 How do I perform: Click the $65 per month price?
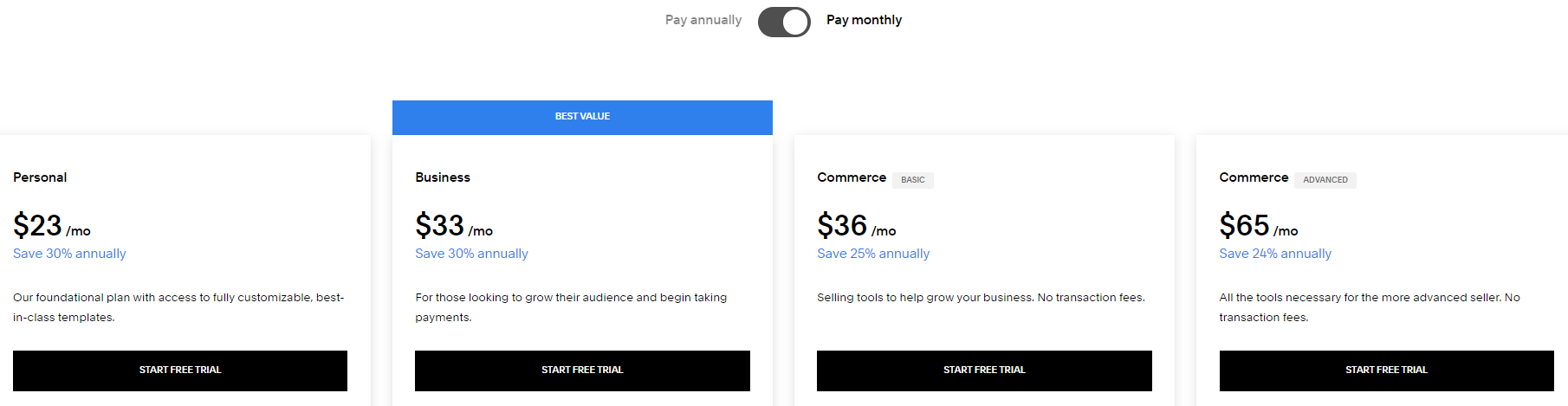pos(1258,226)
